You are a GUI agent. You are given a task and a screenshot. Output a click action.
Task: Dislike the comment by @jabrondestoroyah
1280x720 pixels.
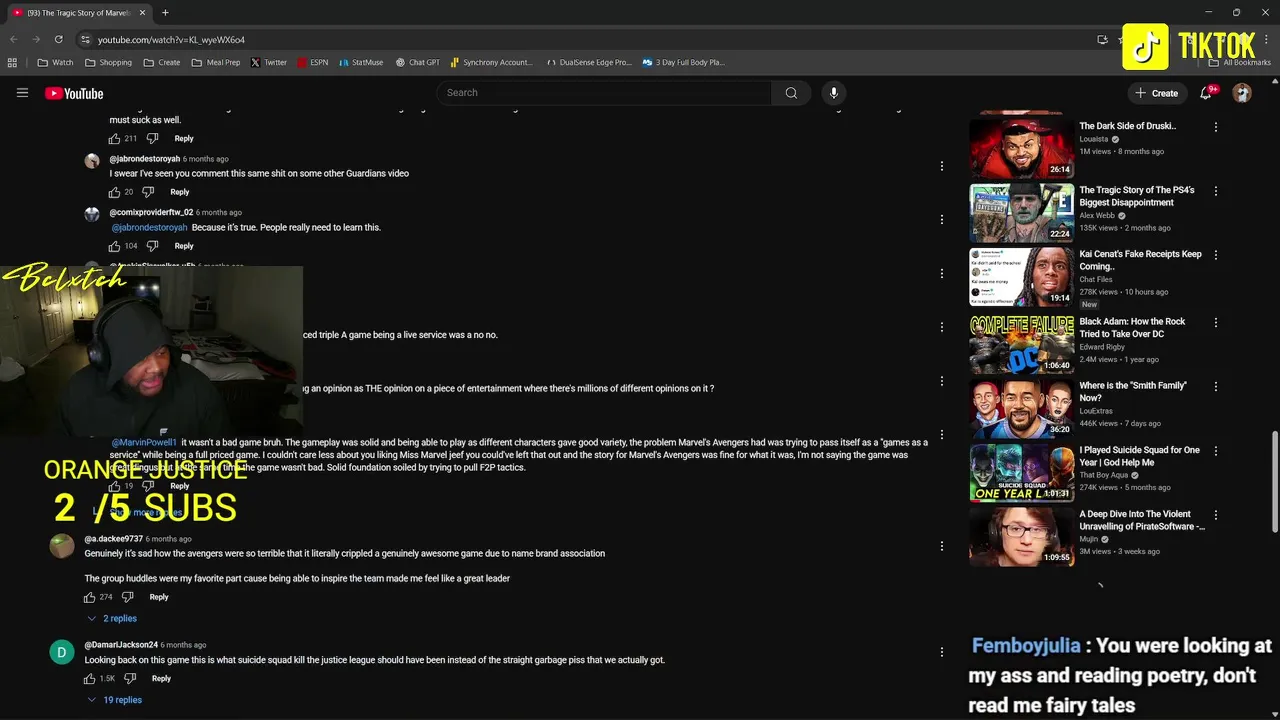(148, 192)
